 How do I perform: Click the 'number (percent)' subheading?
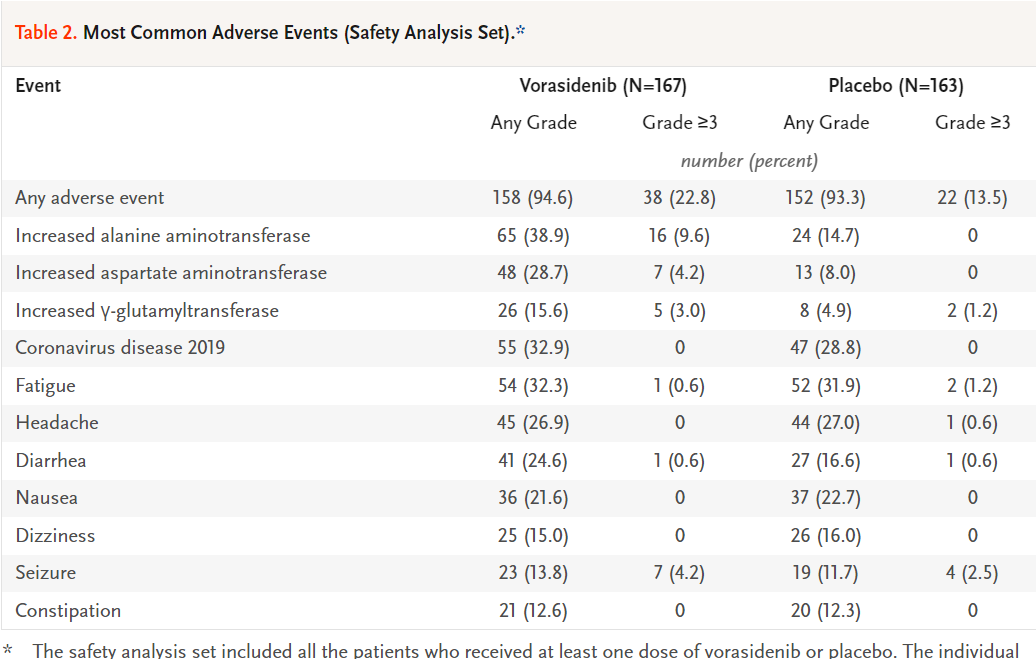749,161
